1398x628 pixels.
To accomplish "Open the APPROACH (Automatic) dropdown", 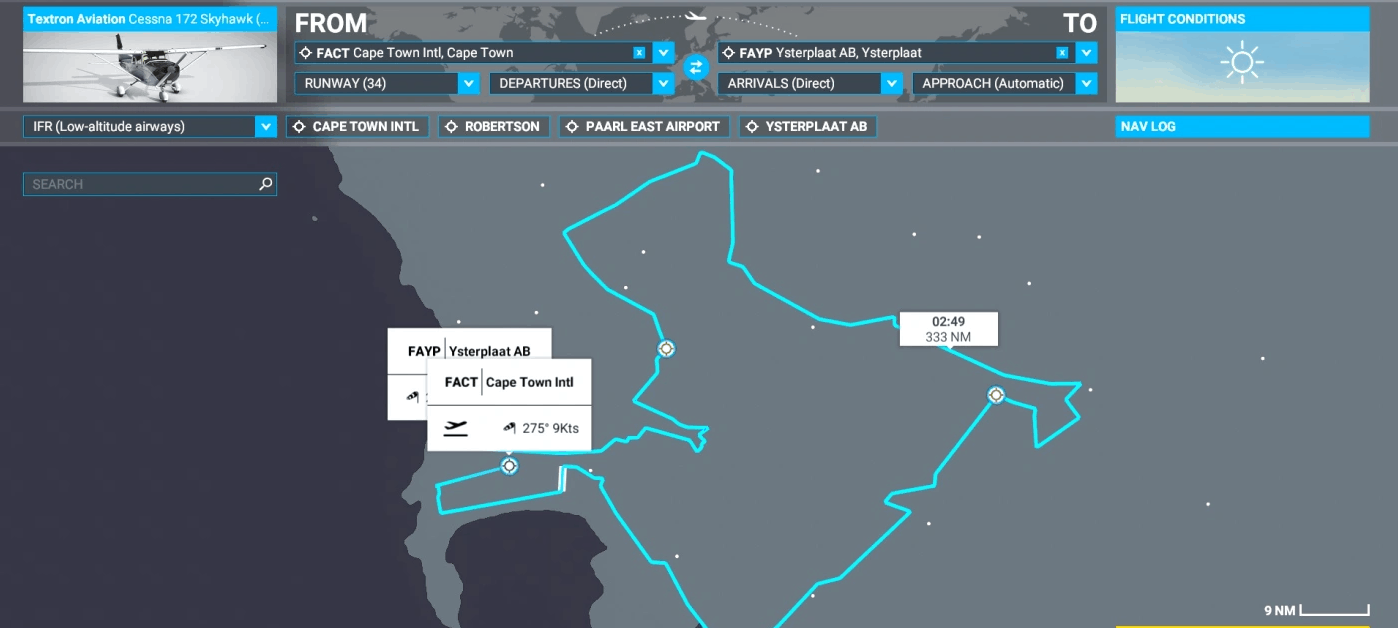I will coord(1086,84).
